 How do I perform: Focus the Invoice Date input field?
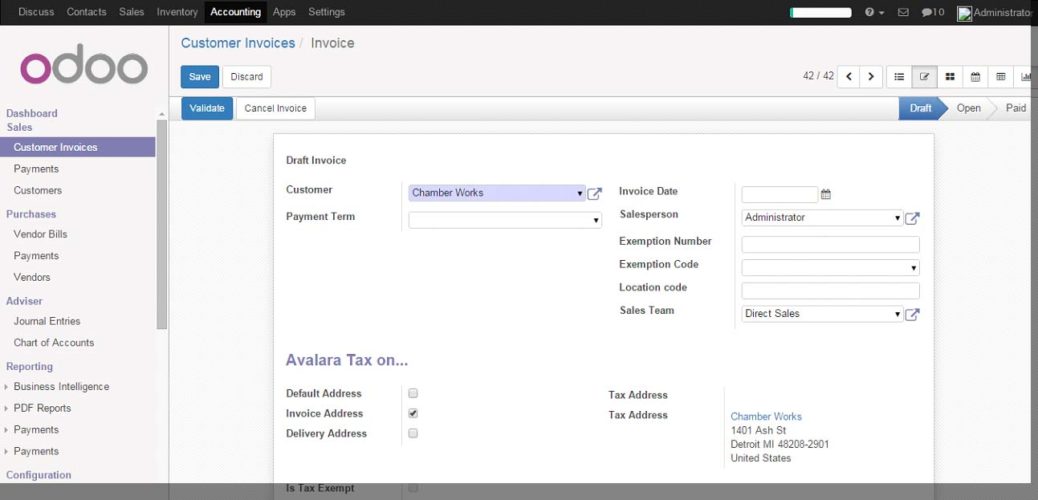tap(780, 195)
